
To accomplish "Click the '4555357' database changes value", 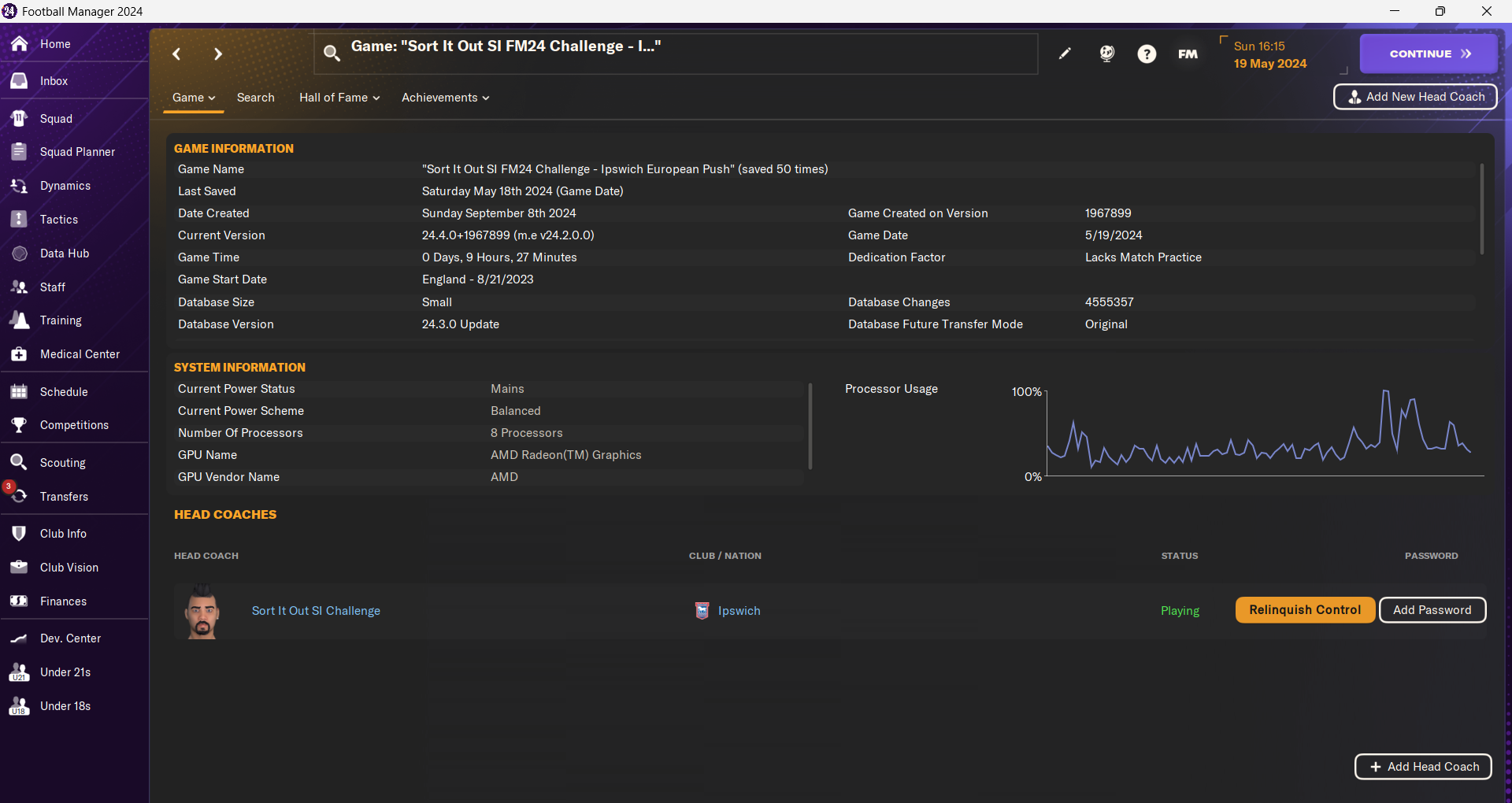I will [1110, 302].
